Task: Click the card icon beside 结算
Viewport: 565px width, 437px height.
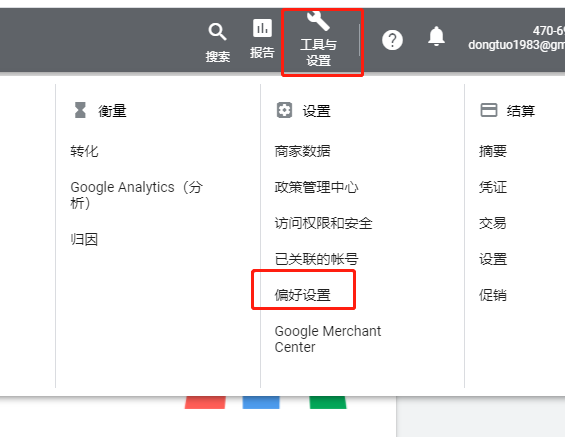Action: (x=489, y=110)
